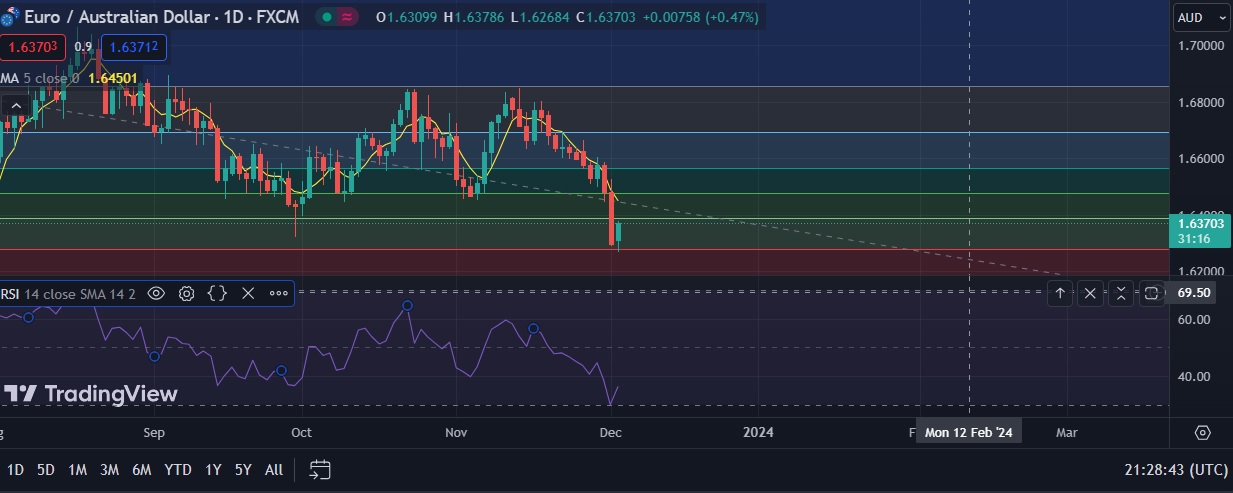Open RSI indicator settings via the gear icon
The height and width of the screenshot is (493, 1233).
(186, 293)
